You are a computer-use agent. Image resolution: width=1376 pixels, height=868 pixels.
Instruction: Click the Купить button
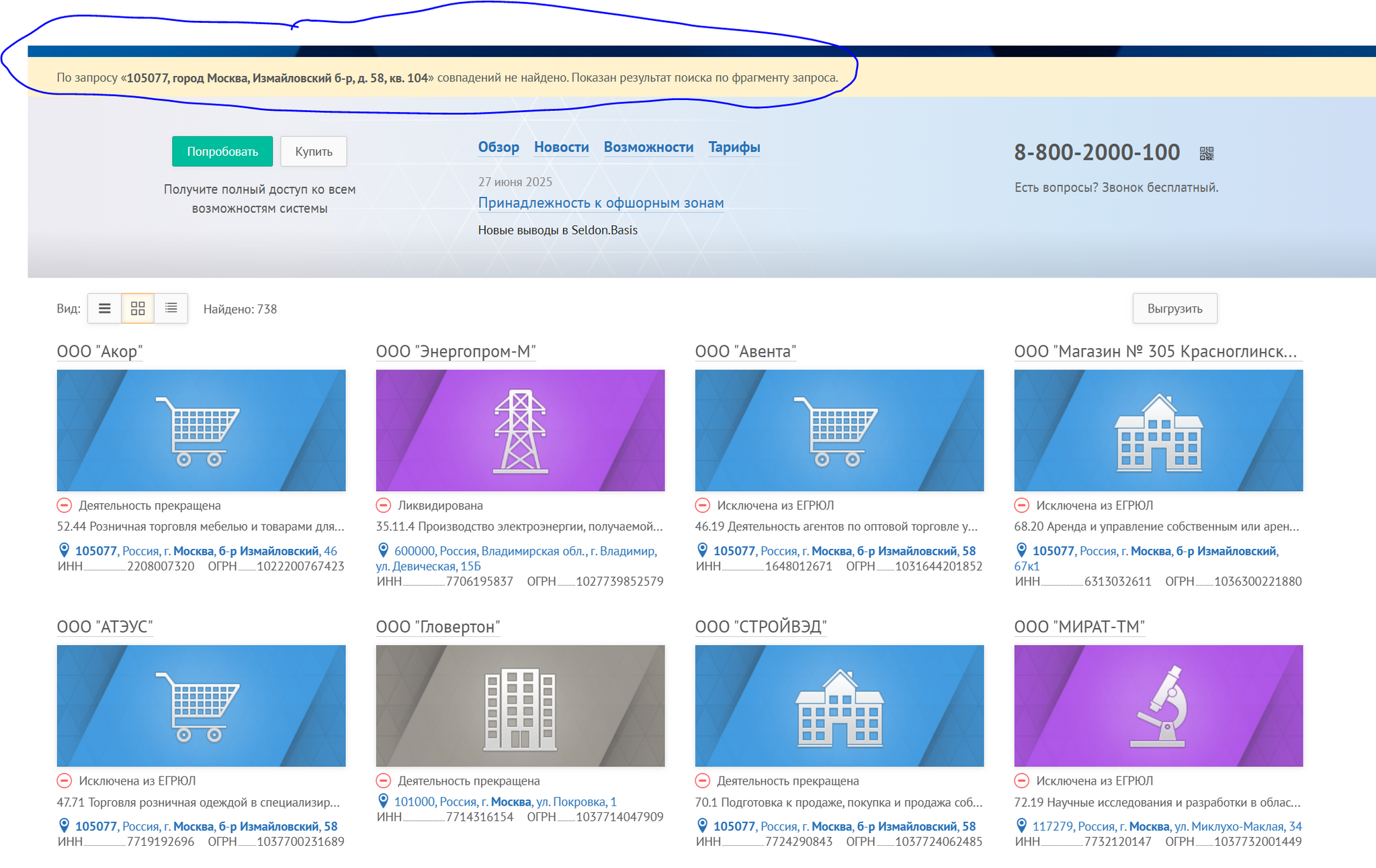(314, 151)
